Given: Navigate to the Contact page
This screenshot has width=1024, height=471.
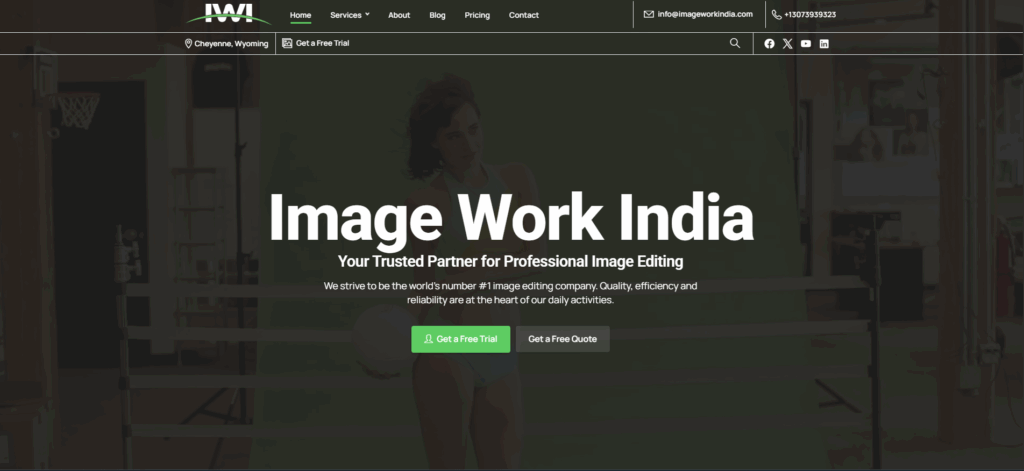Looking at the screenshot, I should [523, 15].
